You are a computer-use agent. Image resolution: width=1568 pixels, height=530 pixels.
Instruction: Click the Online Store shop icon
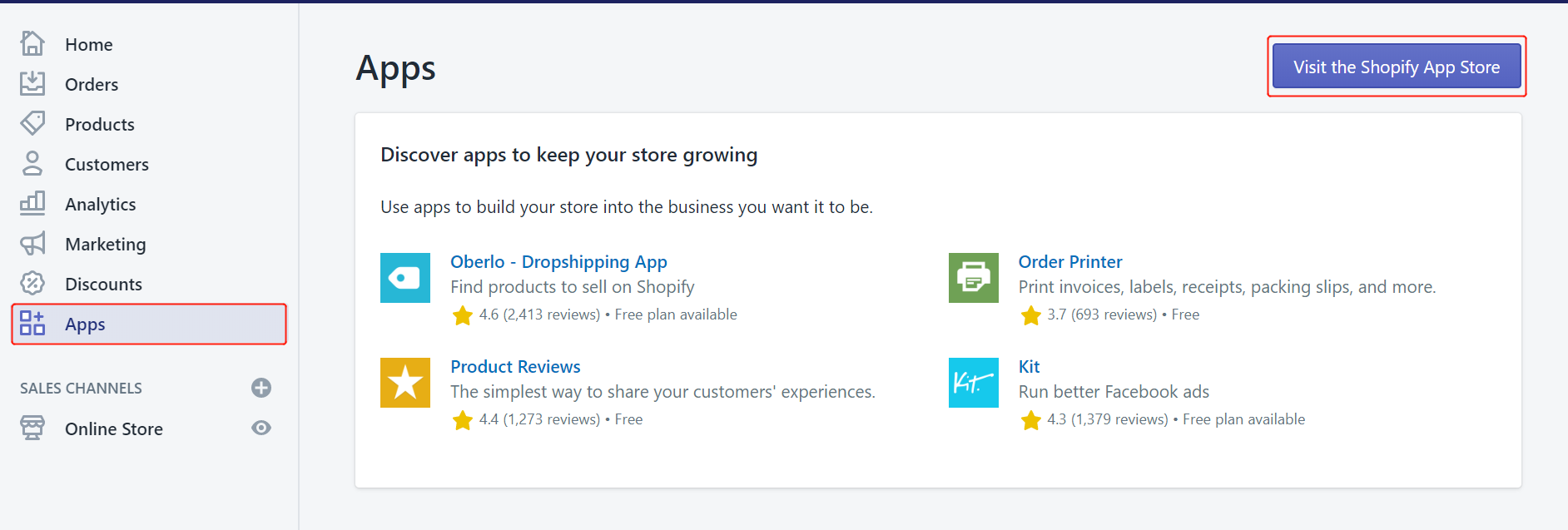(x=32, y=428)
